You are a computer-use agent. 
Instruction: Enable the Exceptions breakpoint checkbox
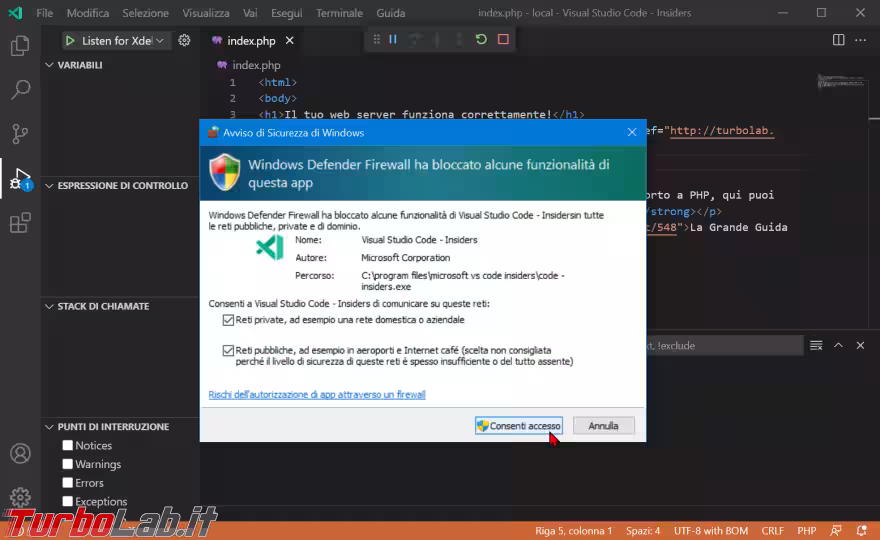(67, 501)
